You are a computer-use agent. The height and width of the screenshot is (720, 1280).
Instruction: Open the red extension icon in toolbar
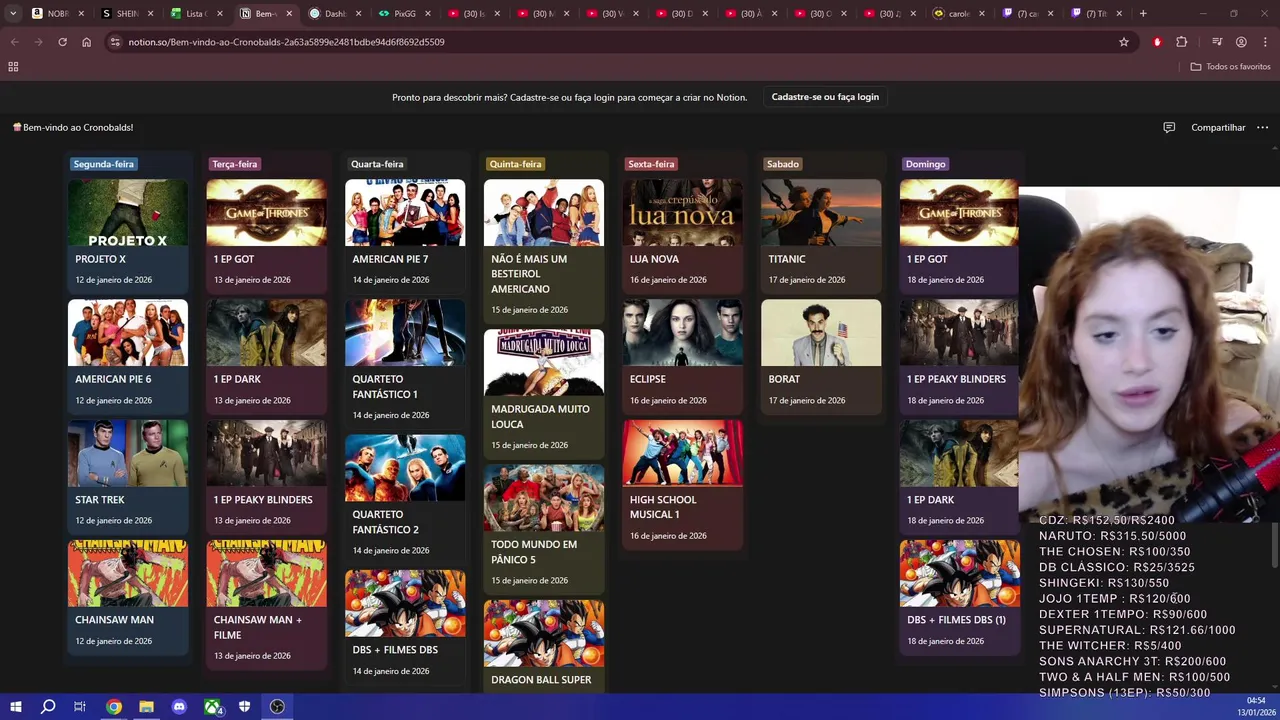(x=1157, y=42)
